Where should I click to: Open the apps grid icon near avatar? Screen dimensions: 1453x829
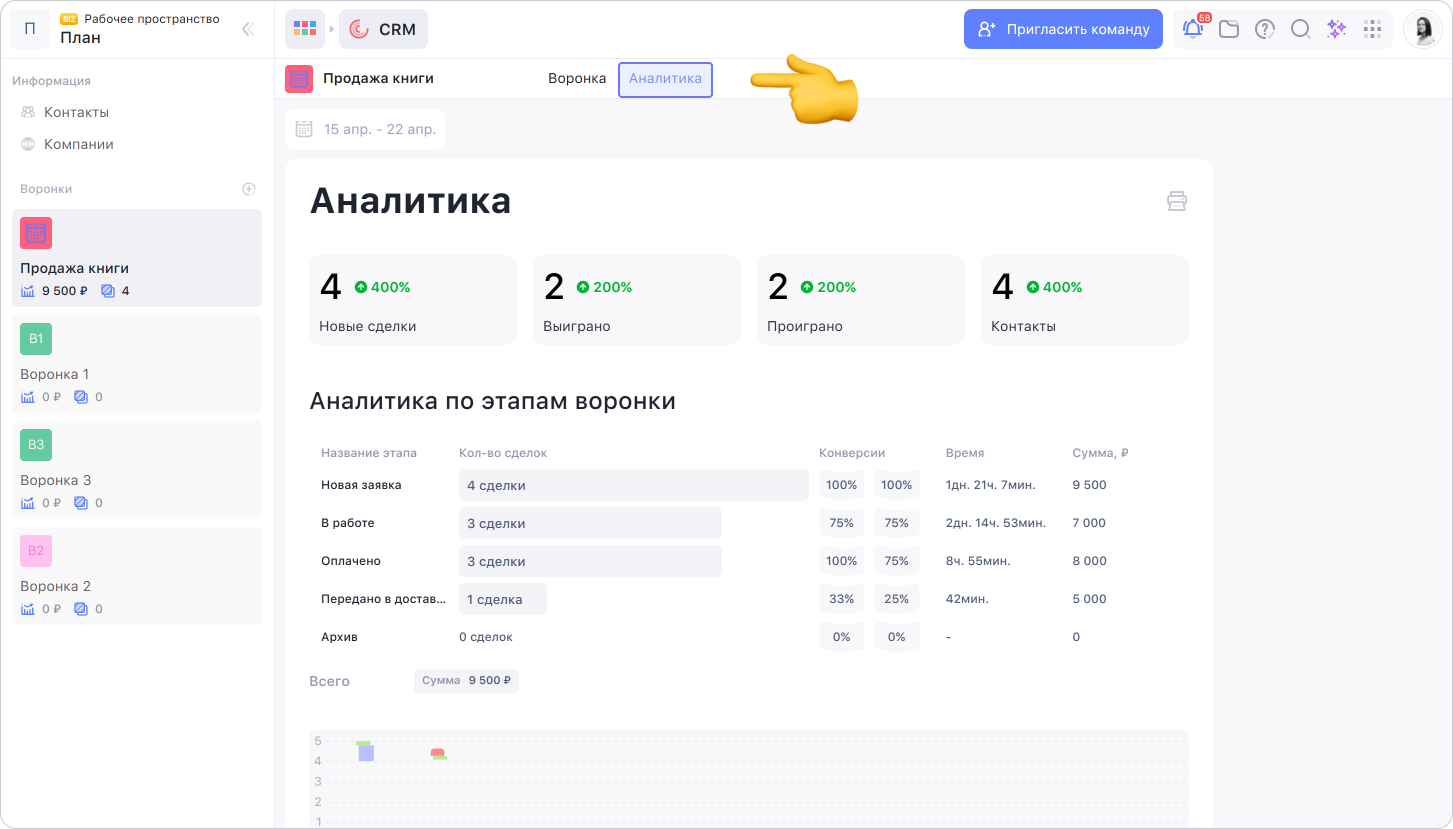1372,29
